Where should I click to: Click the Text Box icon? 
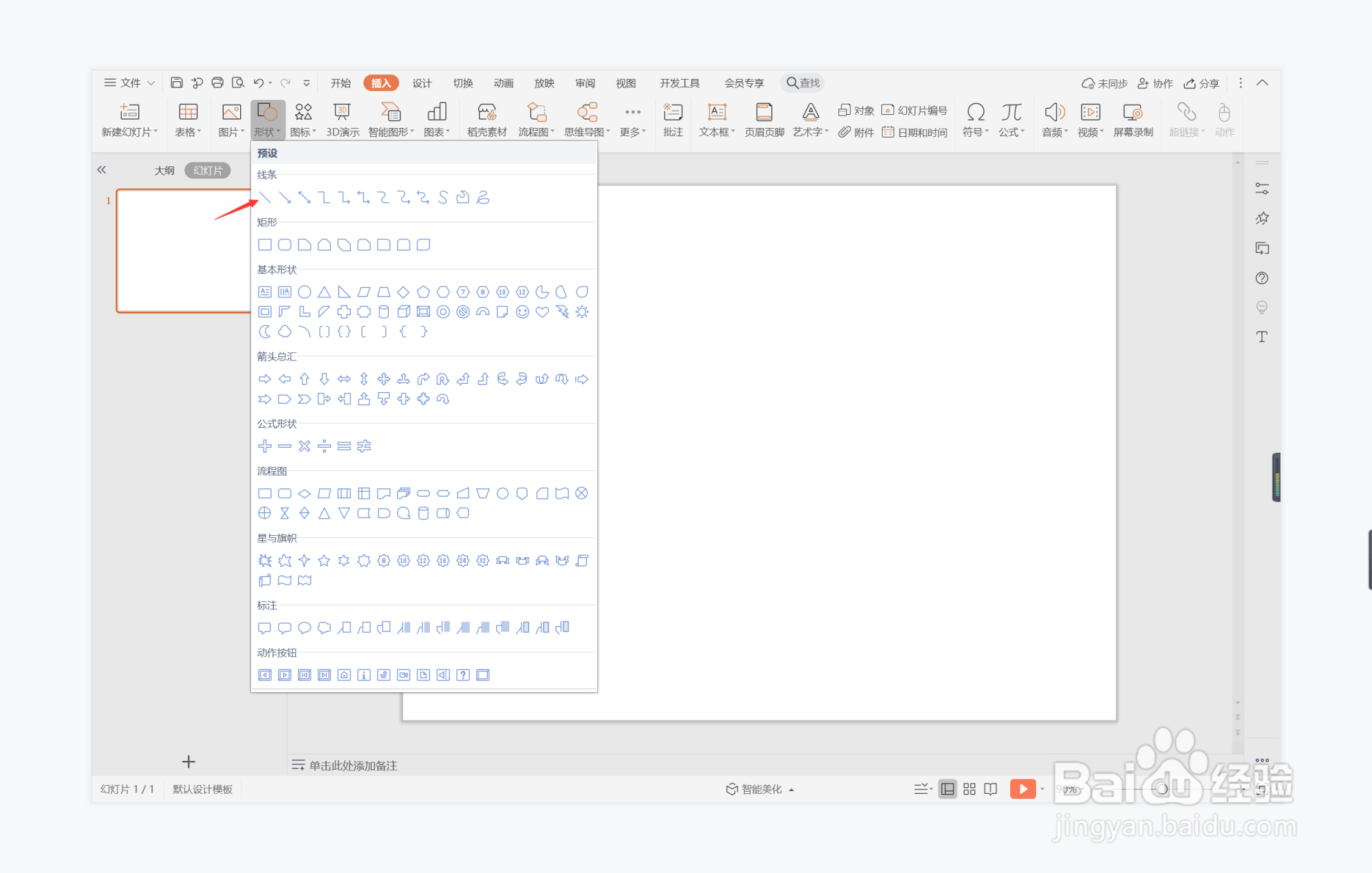point(717,113)
